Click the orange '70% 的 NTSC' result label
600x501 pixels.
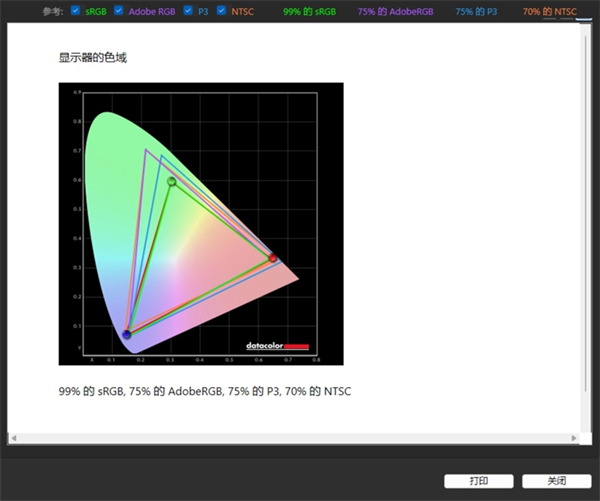click(549, 11)
